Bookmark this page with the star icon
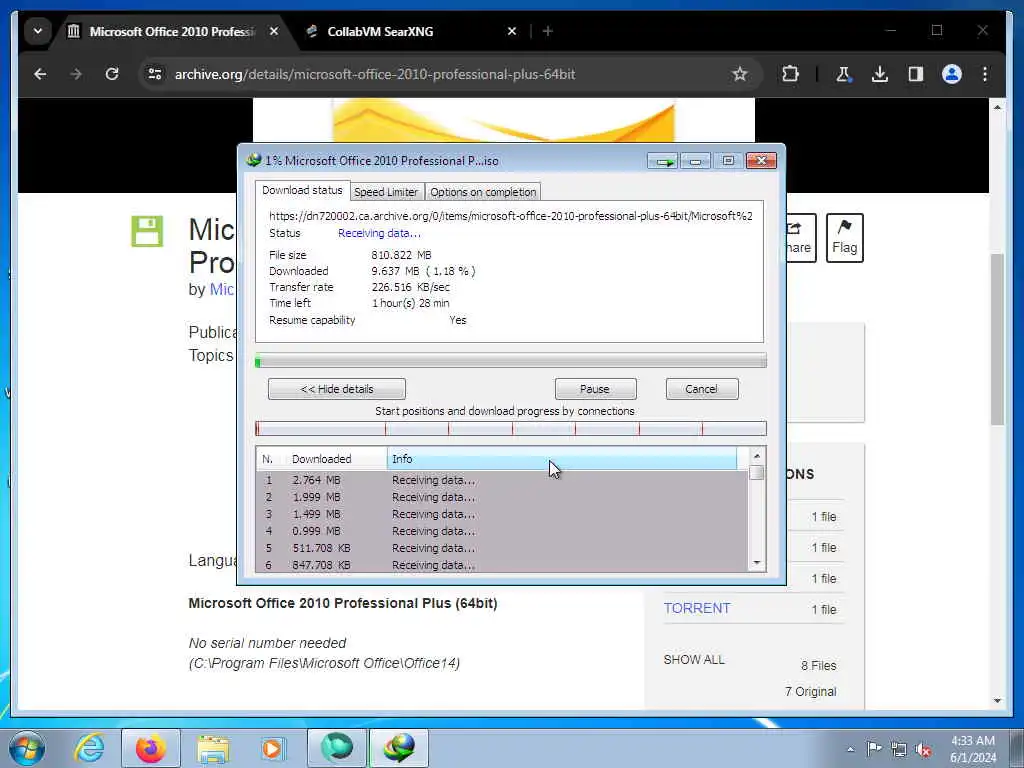The image size is (1024, 768). [739, 74]
